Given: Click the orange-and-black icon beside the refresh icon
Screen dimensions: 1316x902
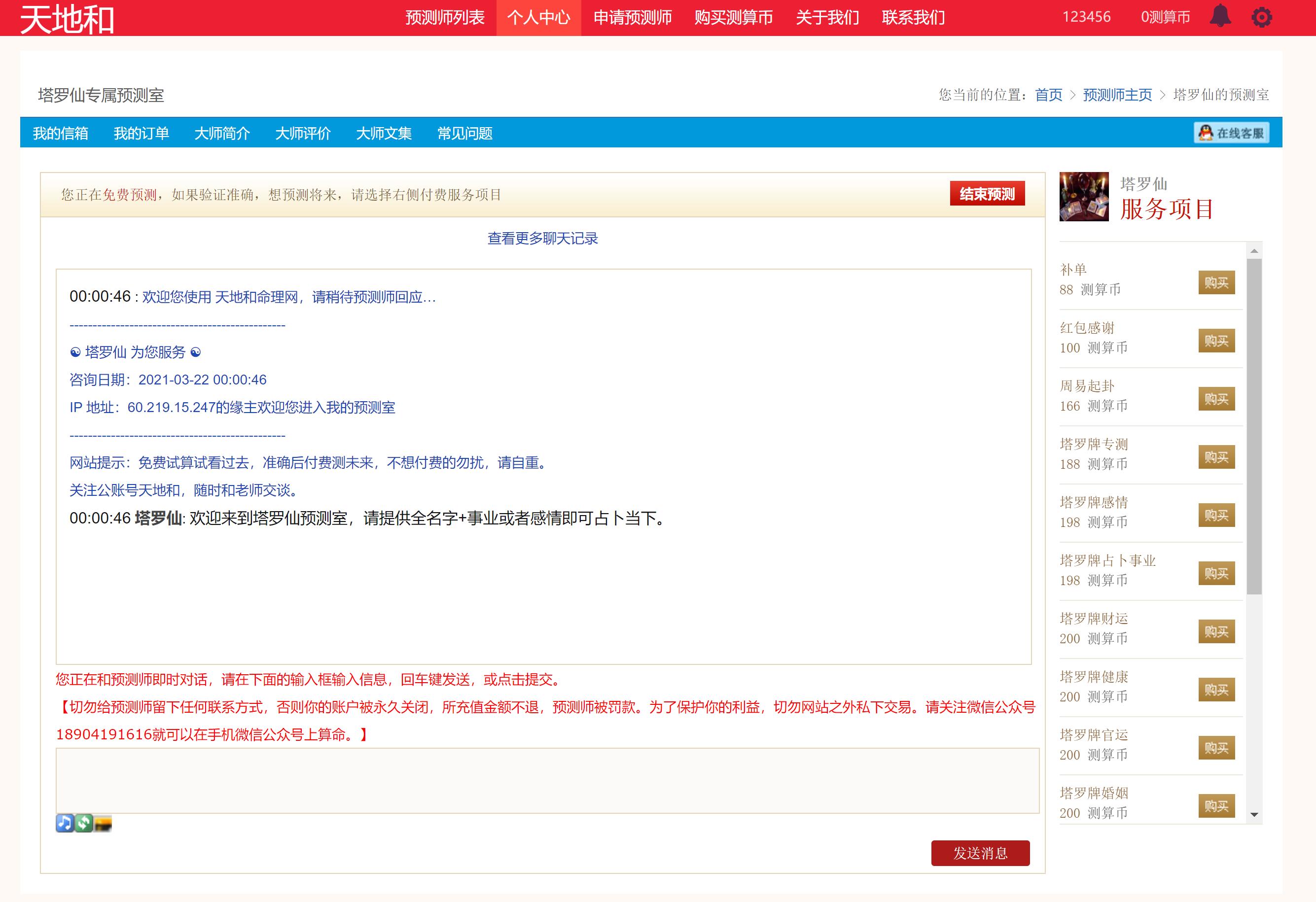Looking at the screenshot, I should 103,823.
